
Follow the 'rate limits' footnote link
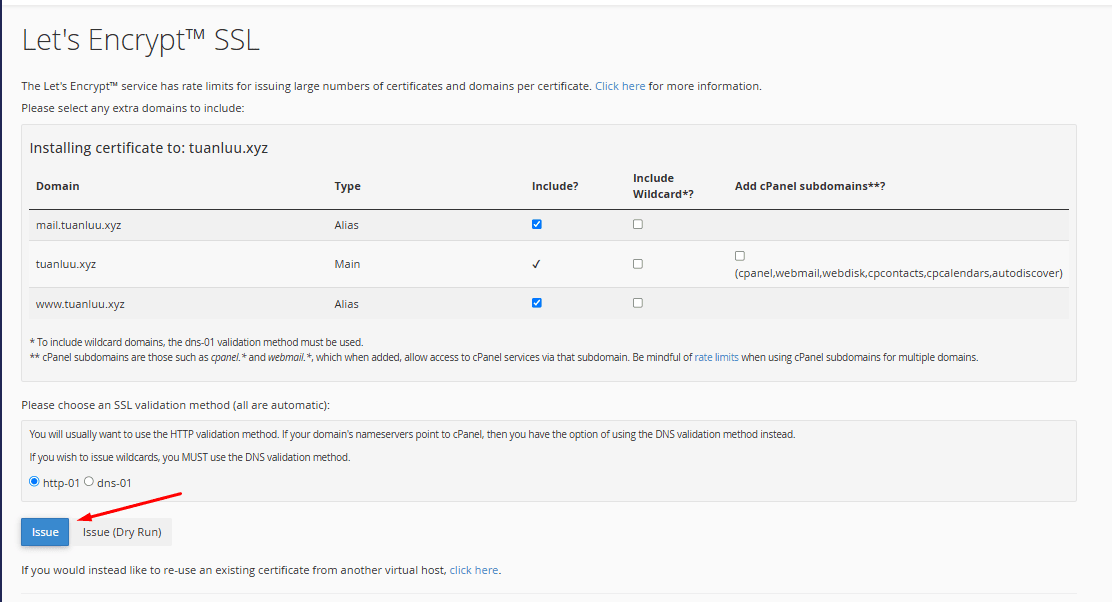716,357
